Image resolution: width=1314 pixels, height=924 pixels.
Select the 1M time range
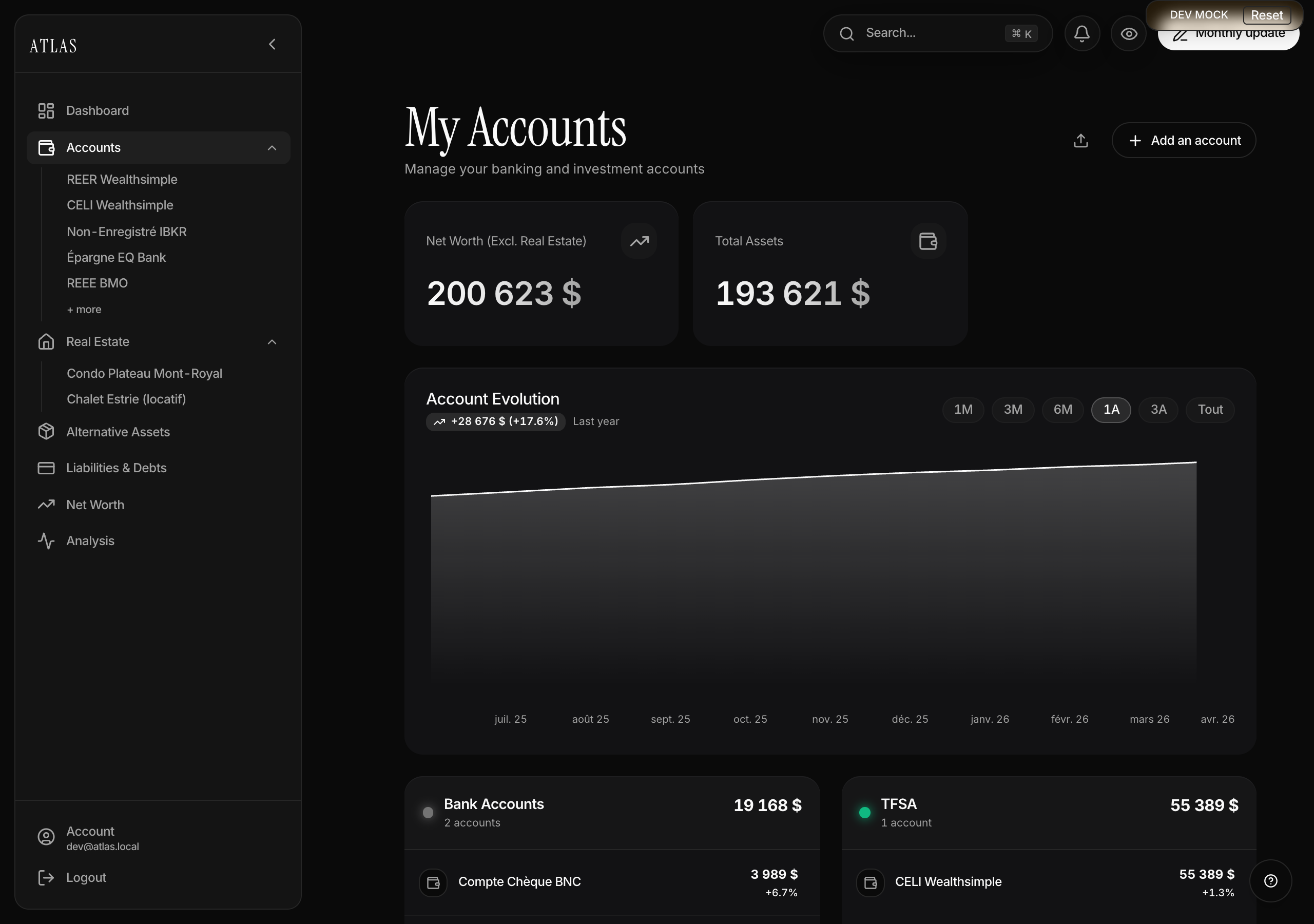(x=963, y=409)
